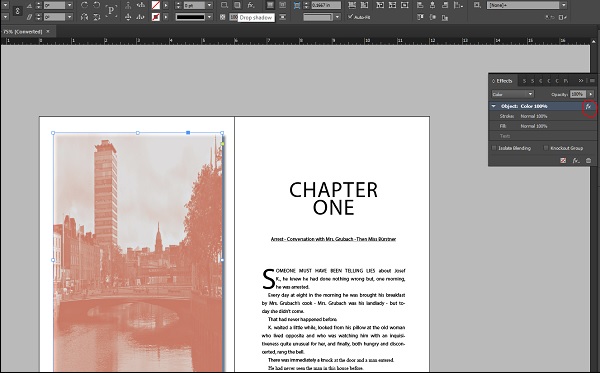Image resolution: width=600 pixels, height=373 pixels.
Task: Open the shear angle dropdown
Action: pyautogui.click(x=69, y=17)
